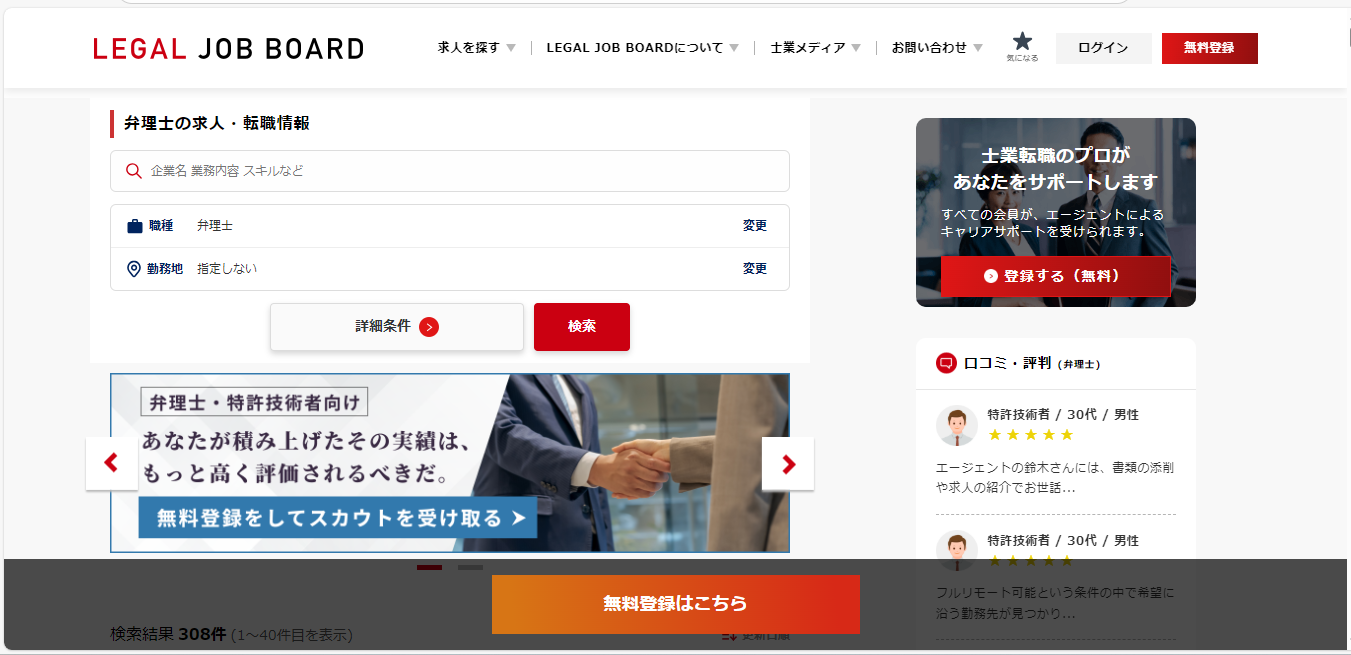Click the first reviewer avatar icon

click(x=956, y=426)
